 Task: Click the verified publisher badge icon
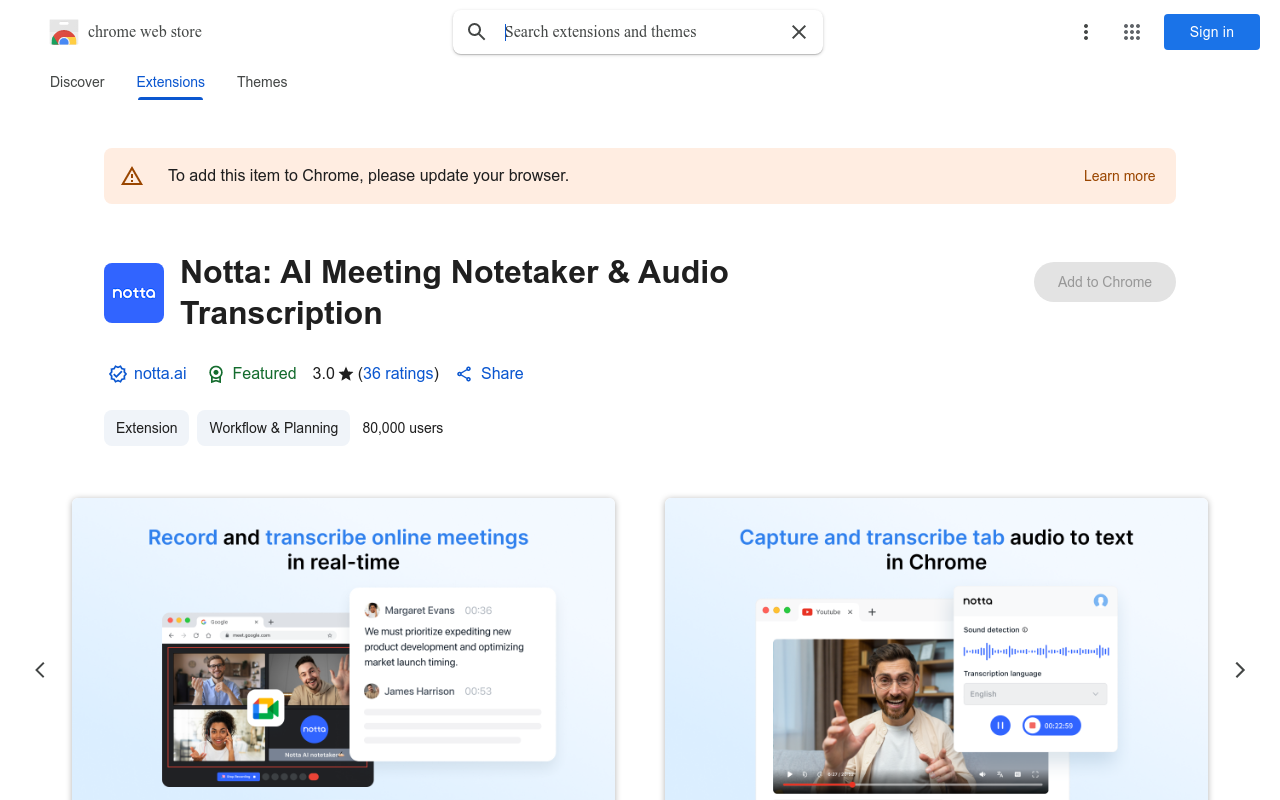[x=118, y=374]
